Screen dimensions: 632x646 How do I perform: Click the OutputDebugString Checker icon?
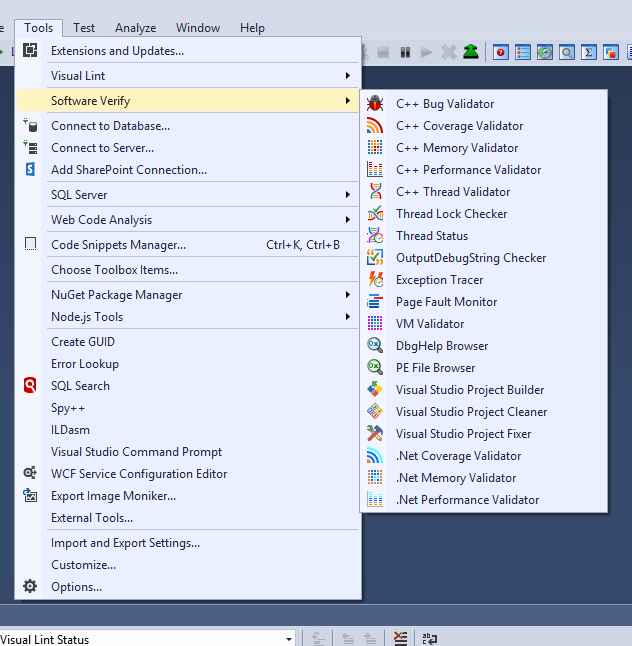pyautogui.click(x=375, y=257)
